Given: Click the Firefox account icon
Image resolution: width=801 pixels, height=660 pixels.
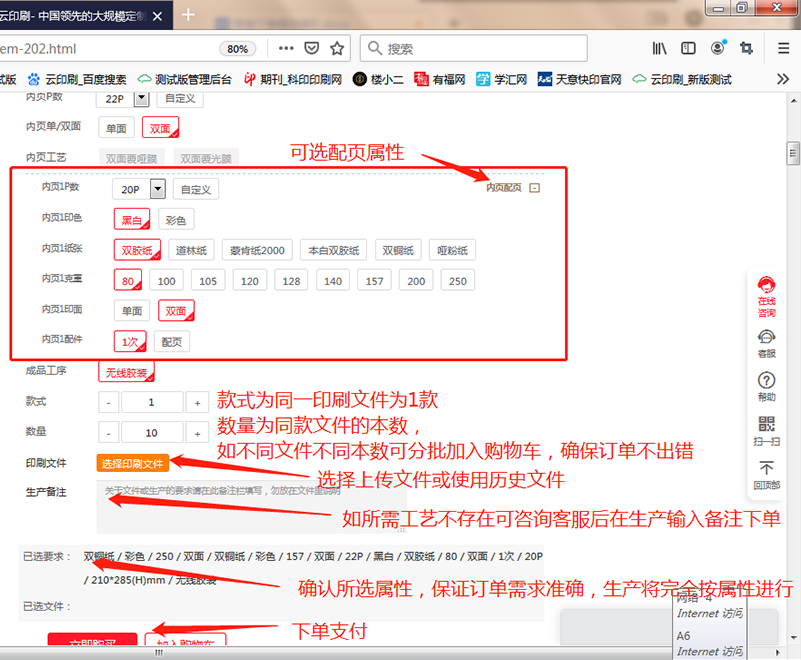Looking at the screenshot, I should 718,48.
